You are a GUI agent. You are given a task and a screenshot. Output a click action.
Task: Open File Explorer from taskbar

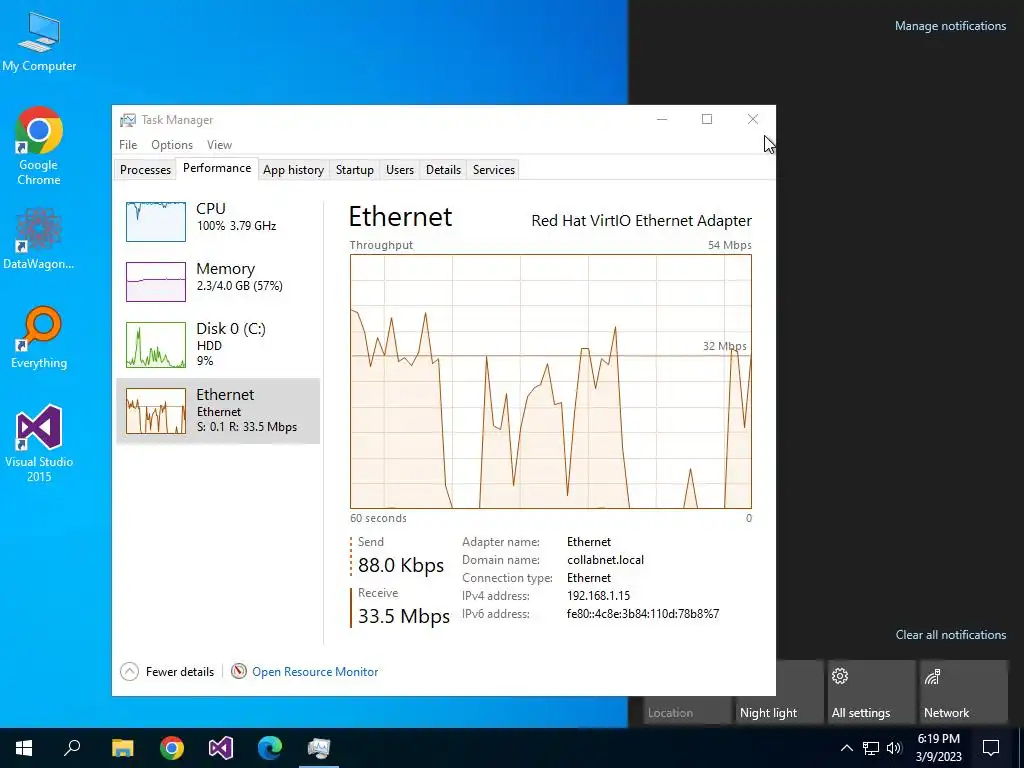(x=122, y=748)
